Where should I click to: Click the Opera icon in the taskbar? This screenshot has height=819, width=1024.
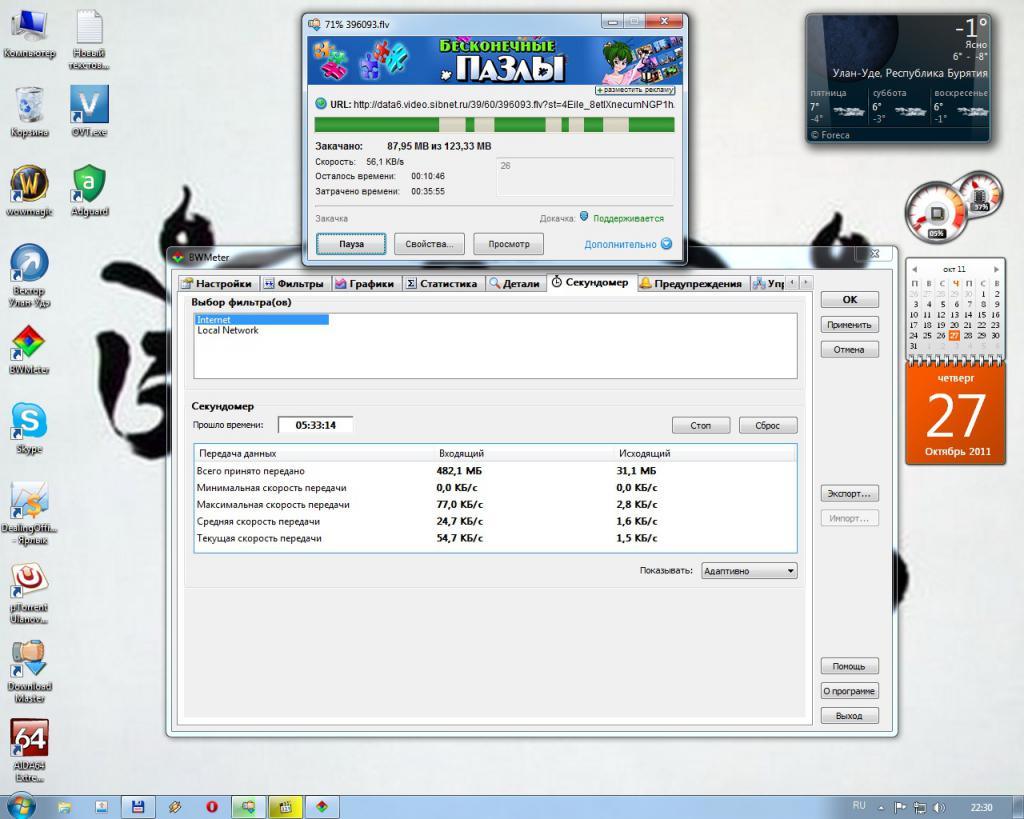[x=212, y=806]
